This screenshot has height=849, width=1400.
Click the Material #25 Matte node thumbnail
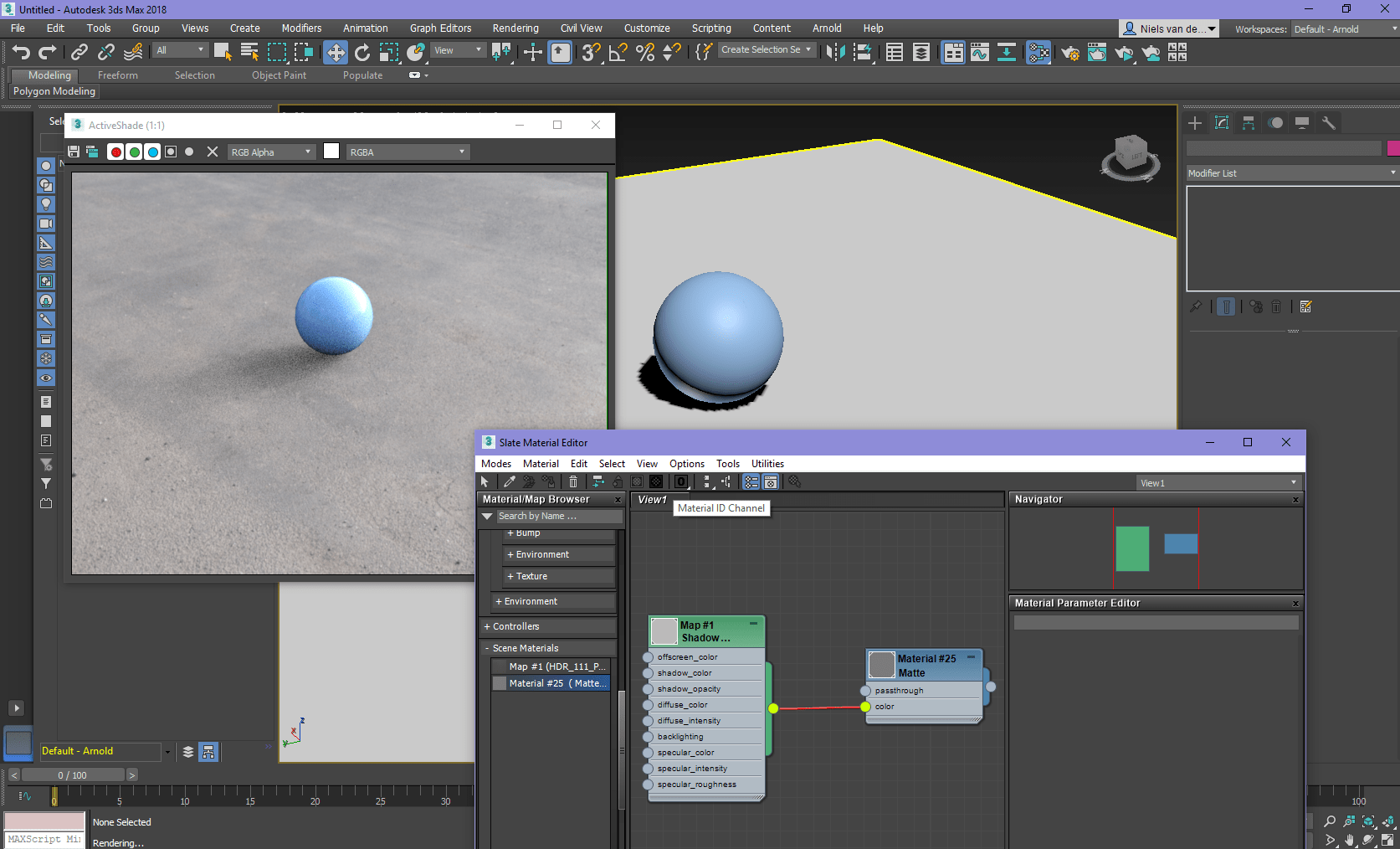point(882,665)
